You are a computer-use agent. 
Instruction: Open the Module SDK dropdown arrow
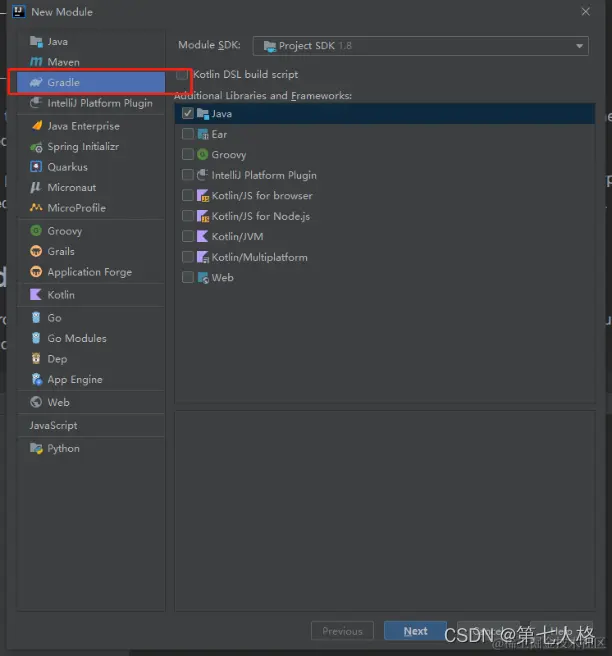coord(579,46)
